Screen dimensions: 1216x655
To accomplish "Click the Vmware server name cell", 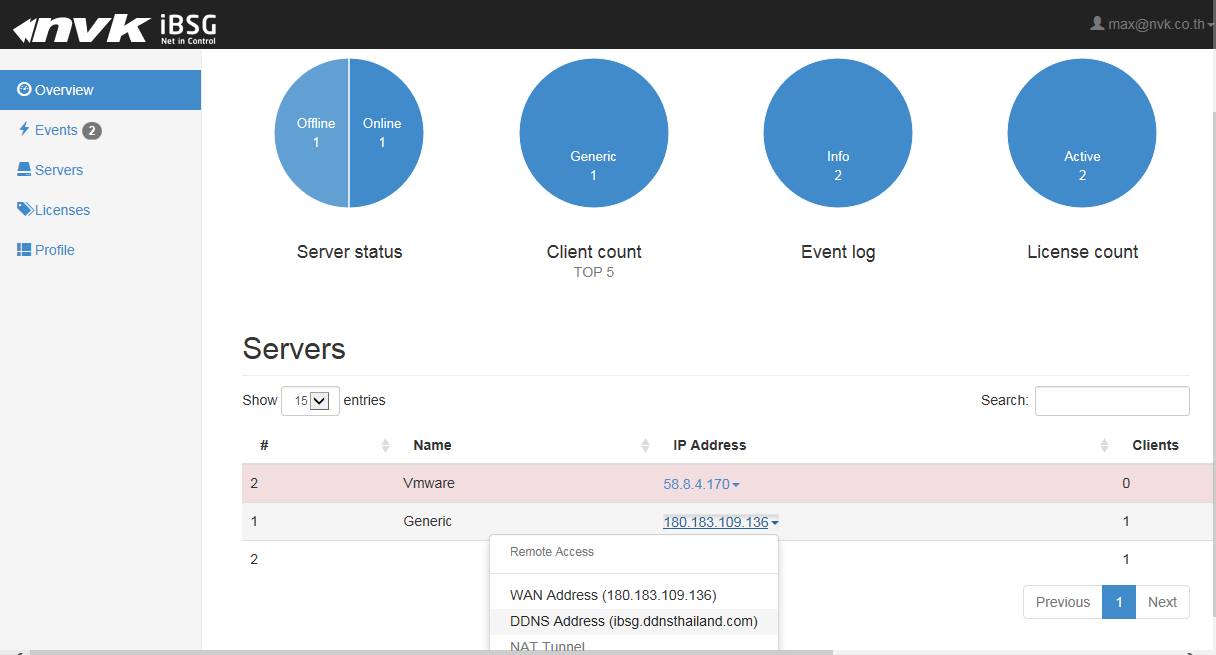I will [428, 483].
